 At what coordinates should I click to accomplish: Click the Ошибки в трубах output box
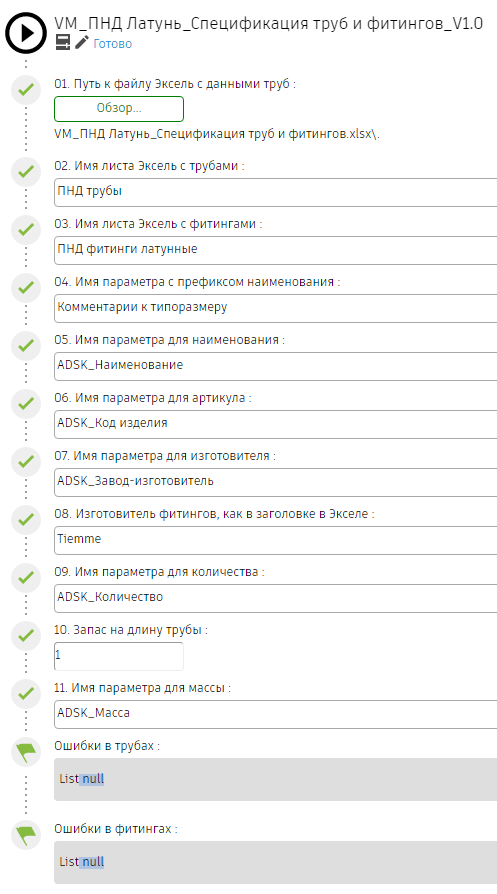click(276, 779)
